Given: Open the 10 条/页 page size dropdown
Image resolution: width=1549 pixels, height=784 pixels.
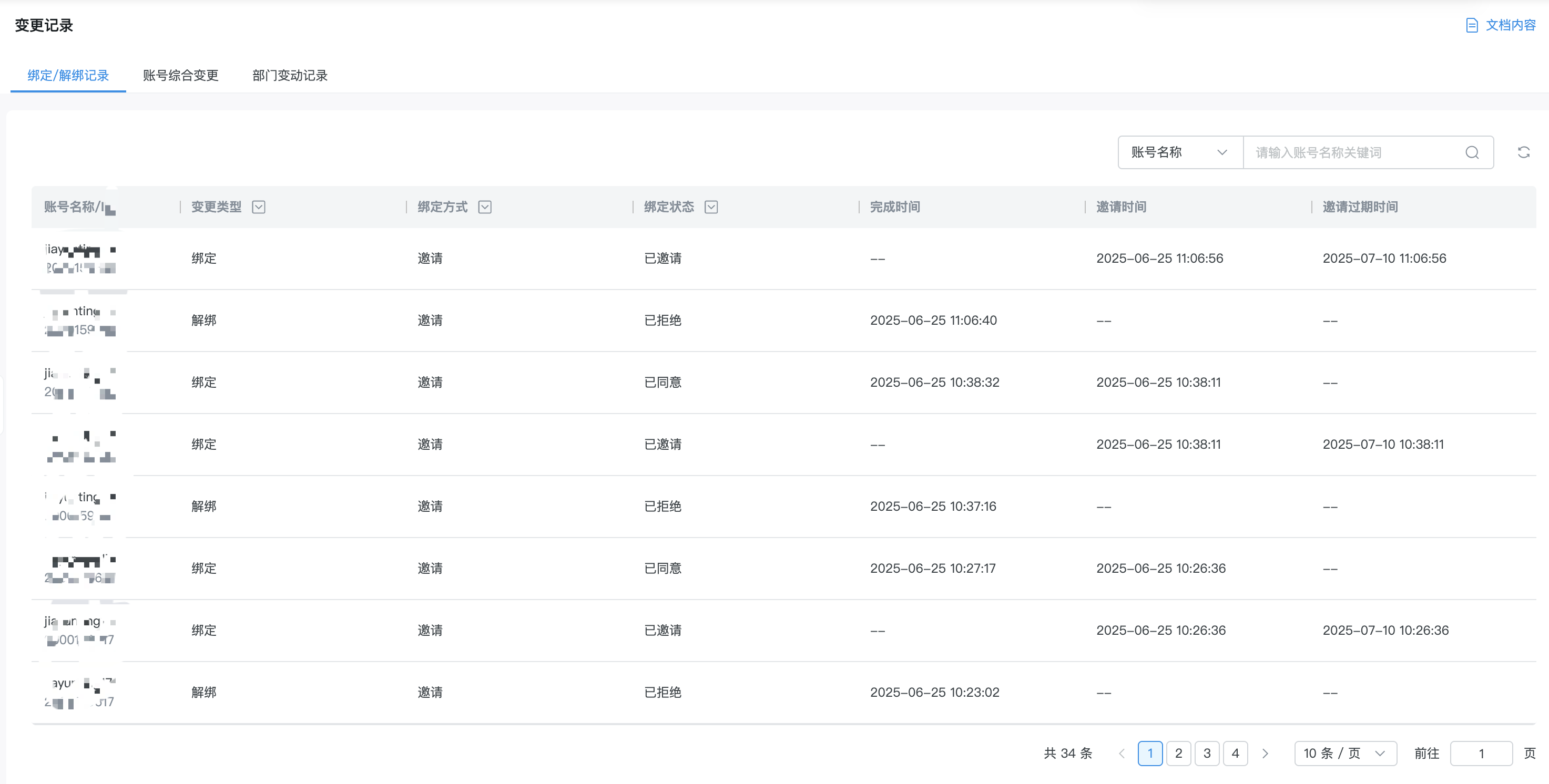Looking at the screenshot, I should coord(1344,754).
